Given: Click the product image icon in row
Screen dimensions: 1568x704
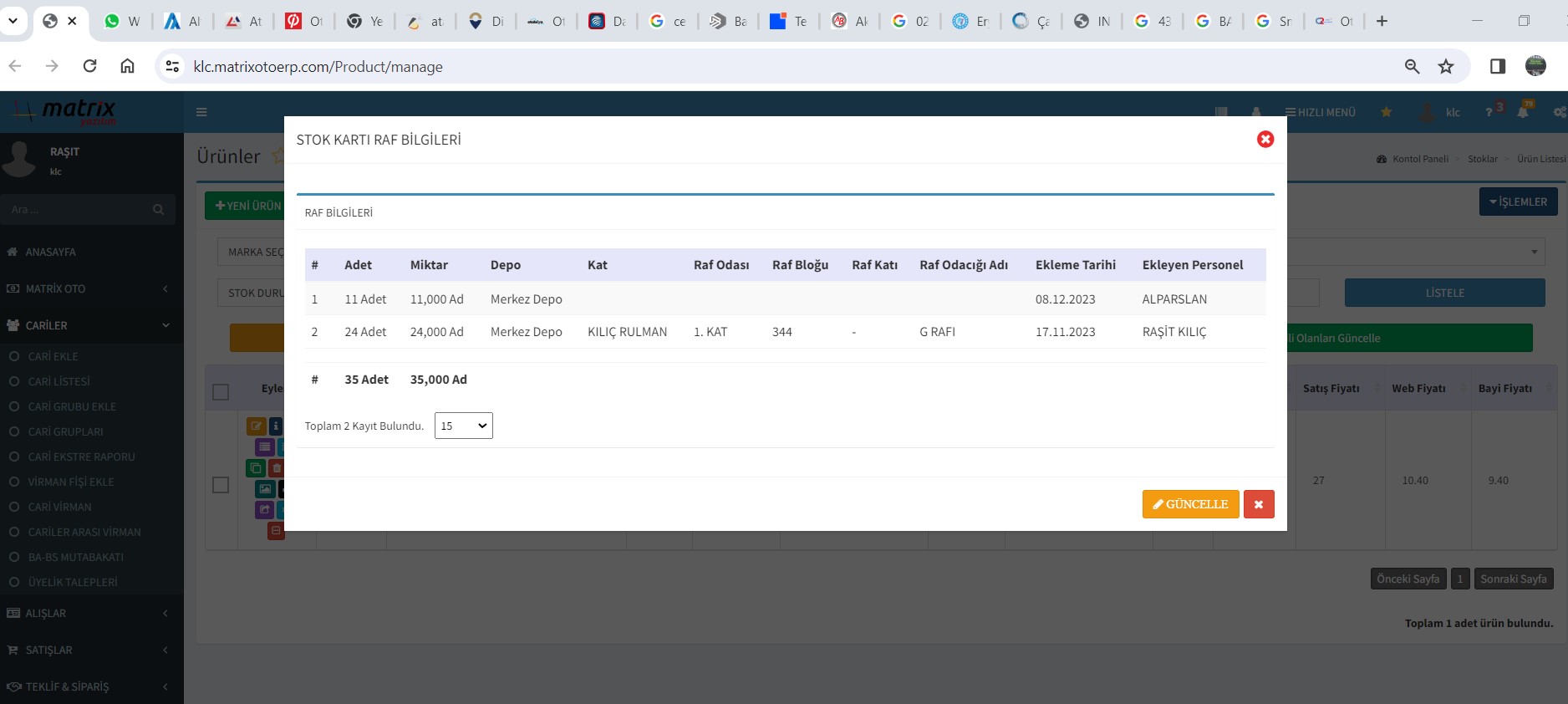Looking at the screenshot, I should 265,489.
